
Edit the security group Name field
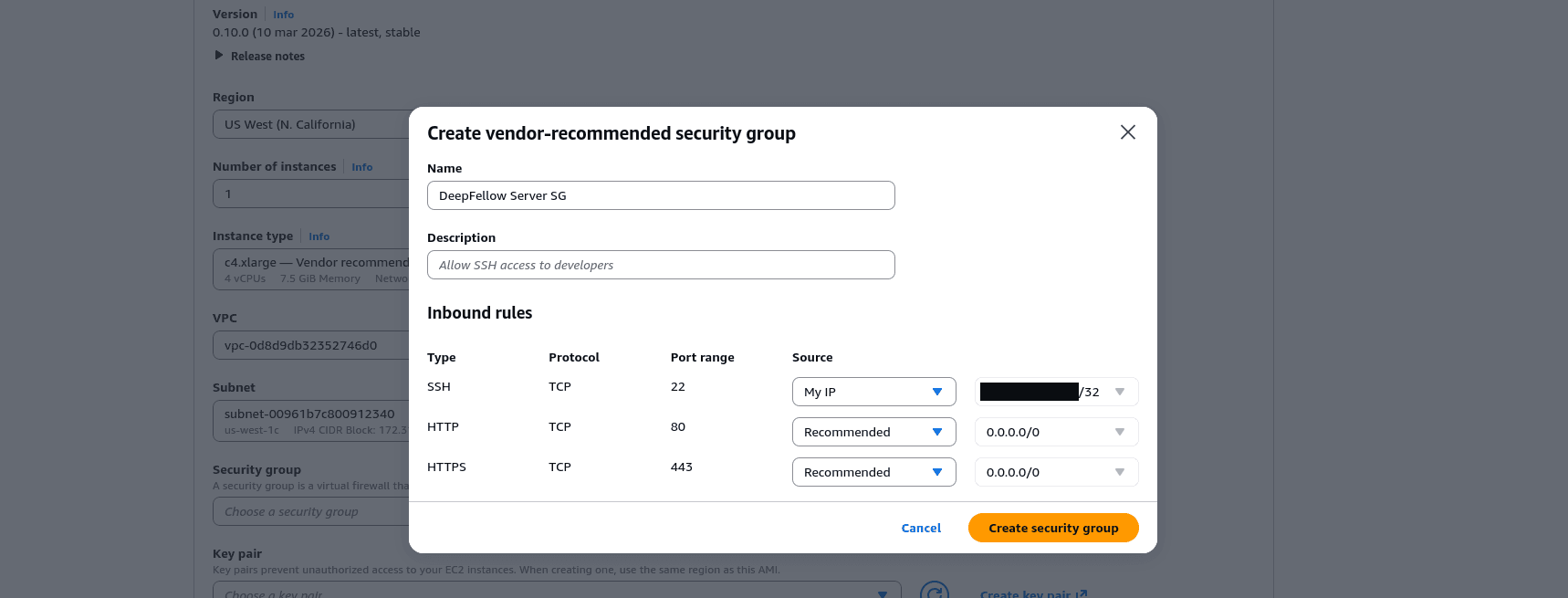pos(661,195)
